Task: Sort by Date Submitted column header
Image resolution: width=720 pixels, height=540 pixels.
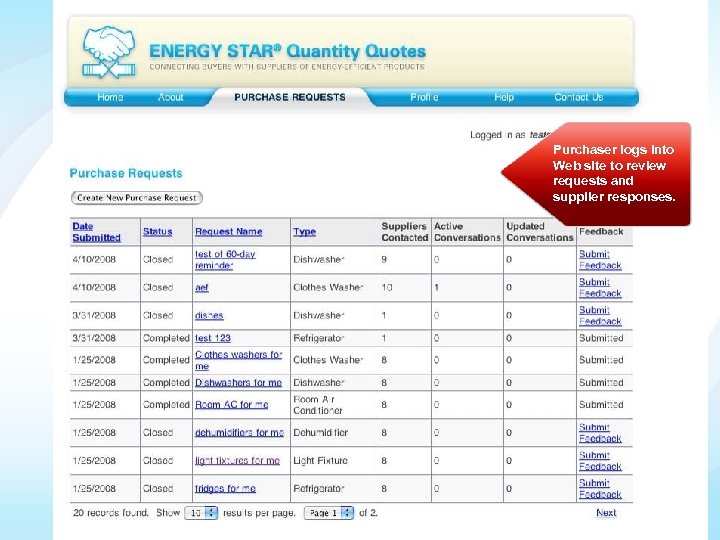Action: (x=96, y=232)
